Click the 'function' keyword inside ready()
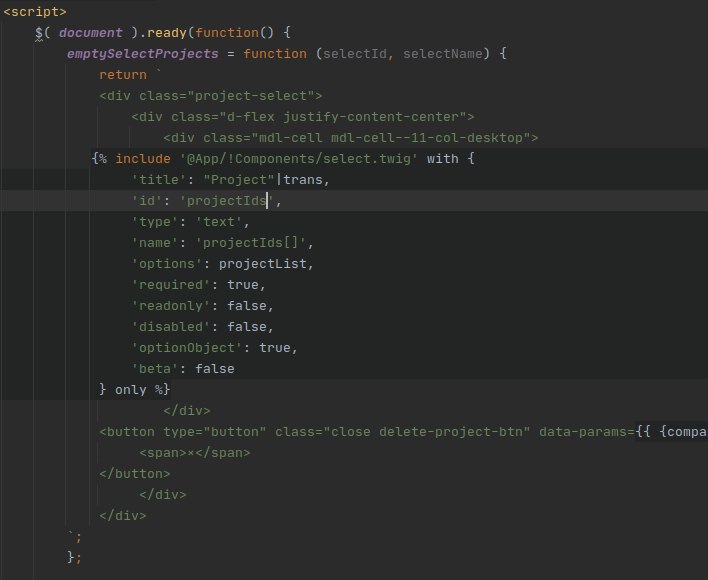 pyautogui.click(x=227, y=32)
